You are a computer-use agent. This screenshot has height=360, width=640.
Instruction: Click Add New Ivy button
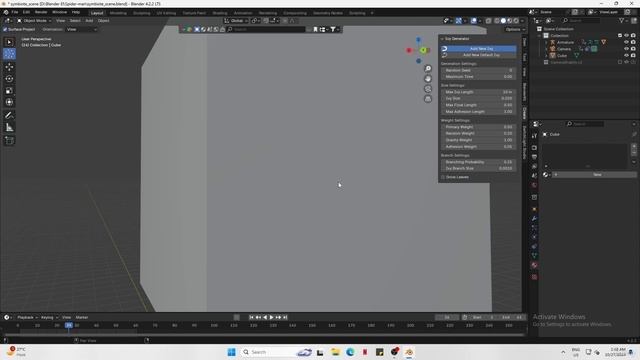478,49
